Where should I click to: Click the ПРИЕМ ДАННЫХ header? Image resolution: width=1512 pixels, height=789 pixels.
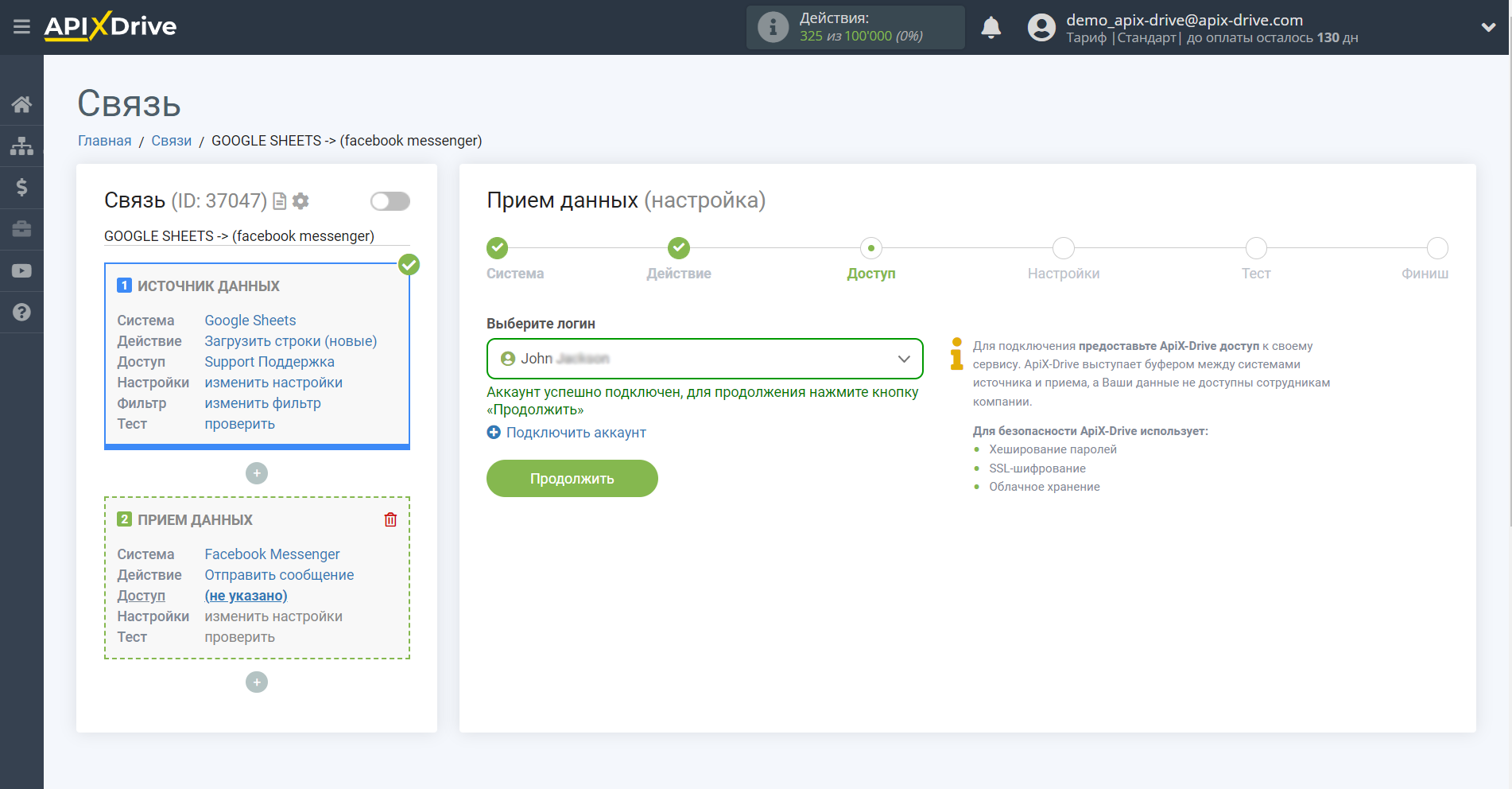pos(195,519)
